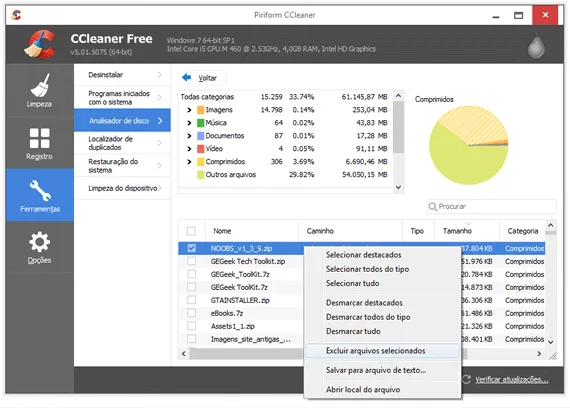Click the Vídeo red color square

(x=201, y=149)
